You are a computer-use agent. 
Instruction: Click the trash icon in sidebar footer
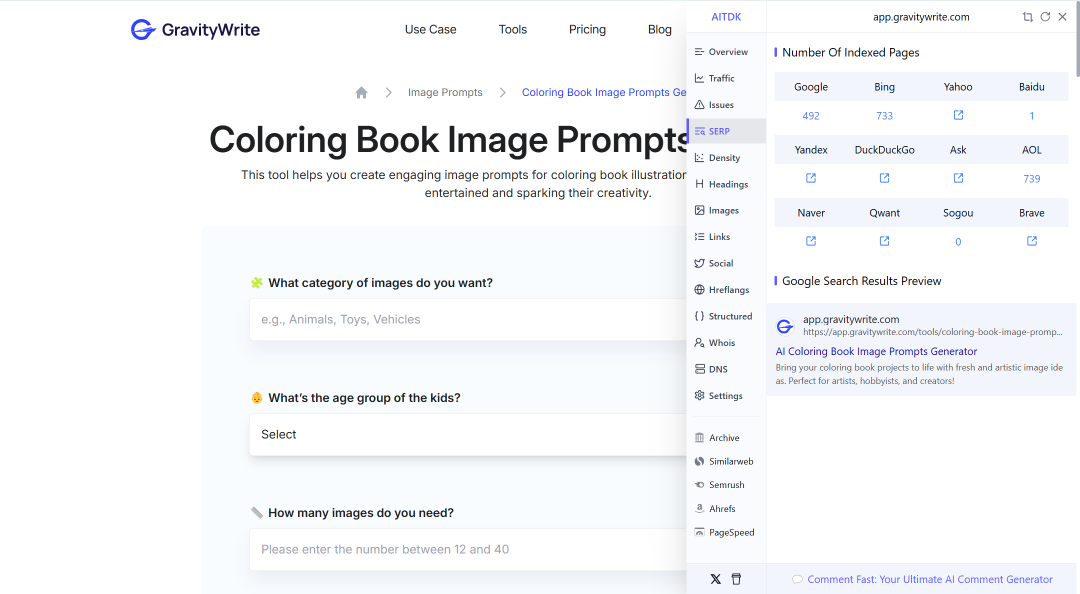(x=736, y=579)
